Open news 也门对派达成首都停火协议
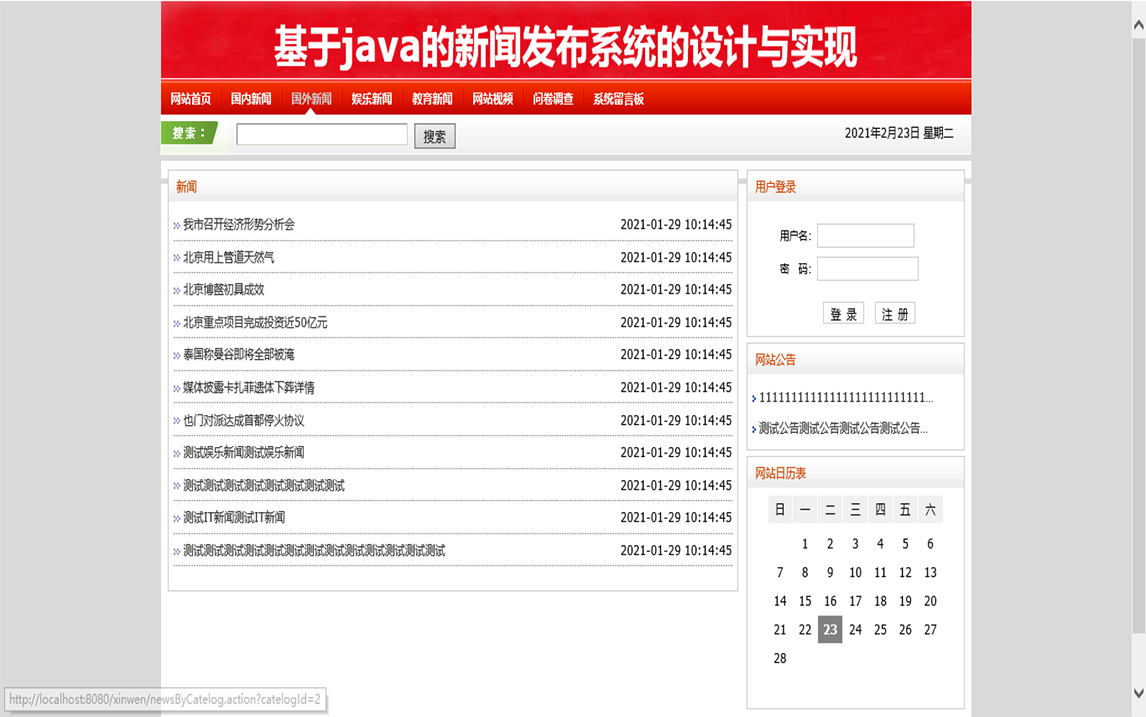This screenshot has height=717, width=1146. (243, 420)
